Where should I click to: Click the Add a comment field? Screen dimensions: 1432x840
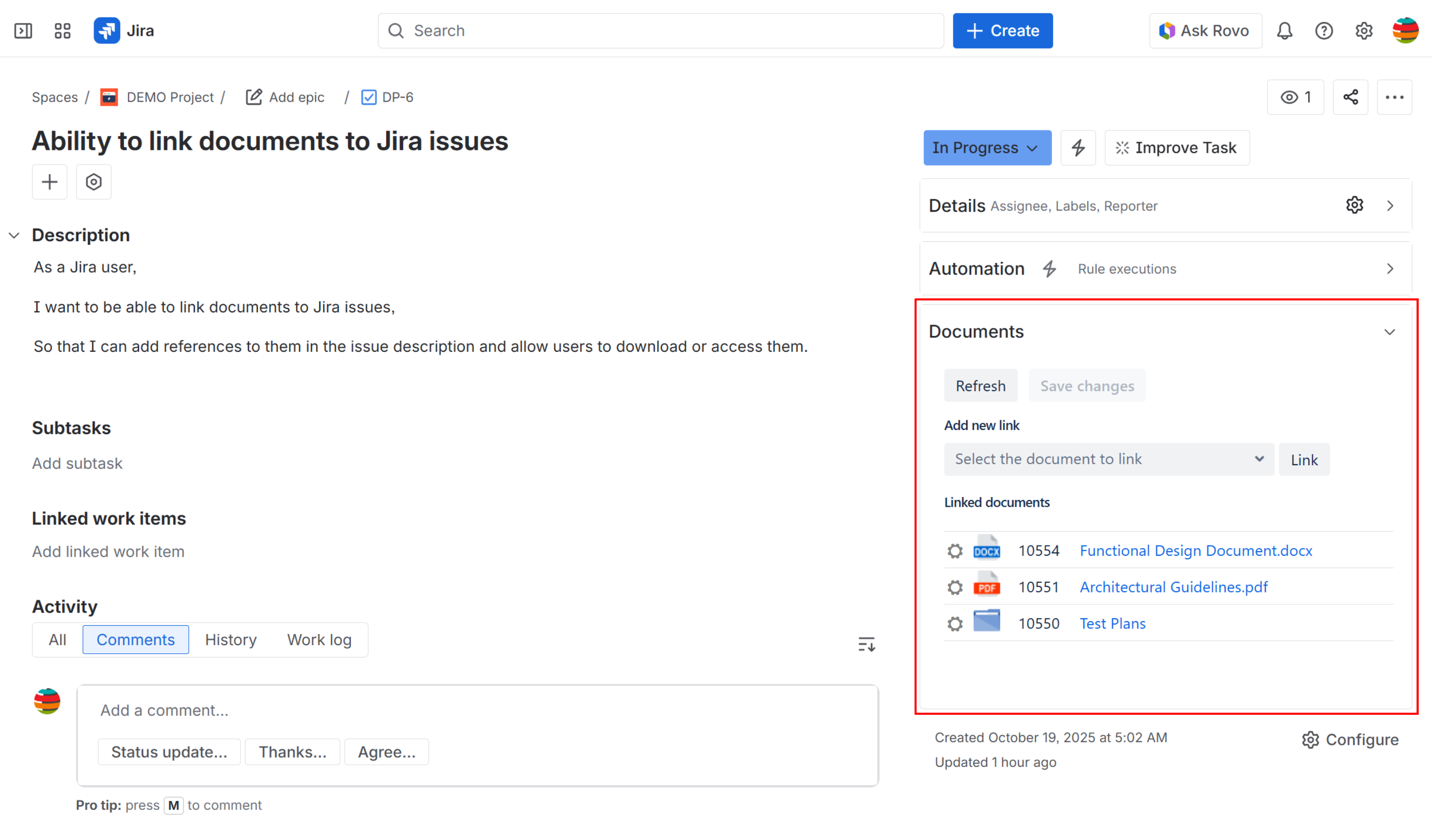tap(477, 710)
